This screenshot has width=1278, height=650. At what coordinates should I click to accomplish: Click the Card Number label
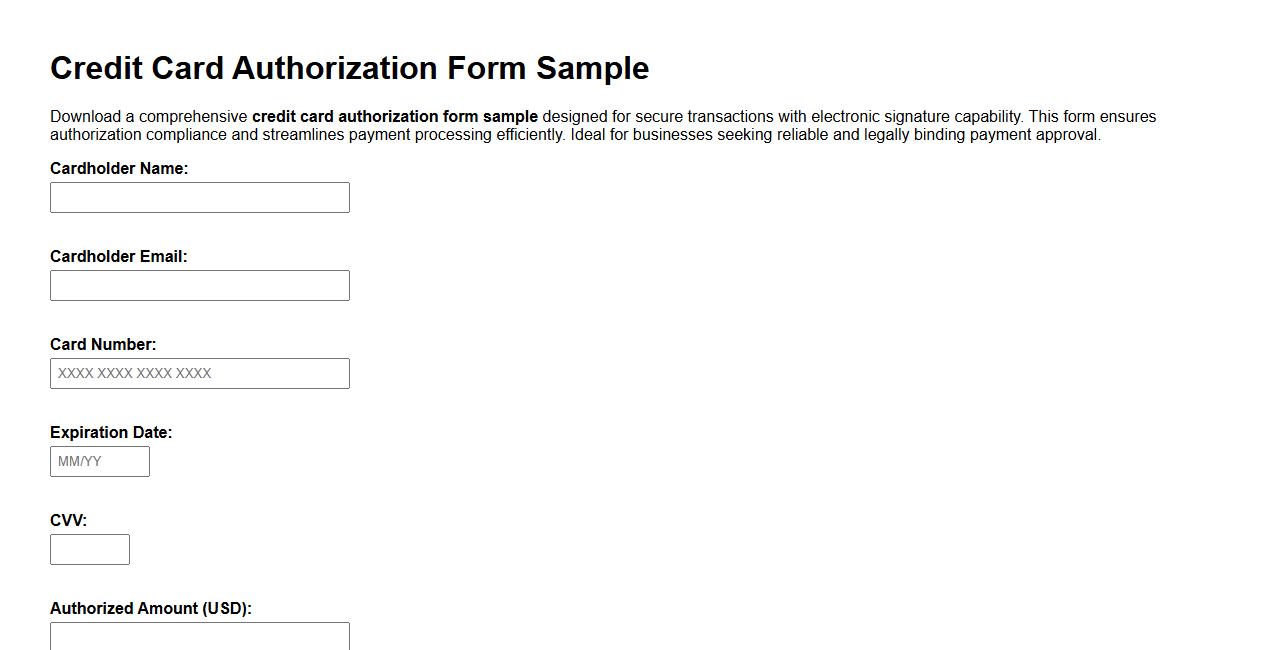point(103,344)
